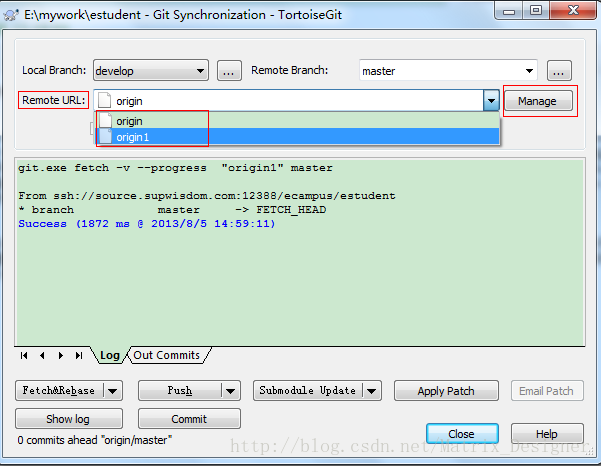Click the Push button
This screenshot has width=601, height=466.
click(180, 391)
